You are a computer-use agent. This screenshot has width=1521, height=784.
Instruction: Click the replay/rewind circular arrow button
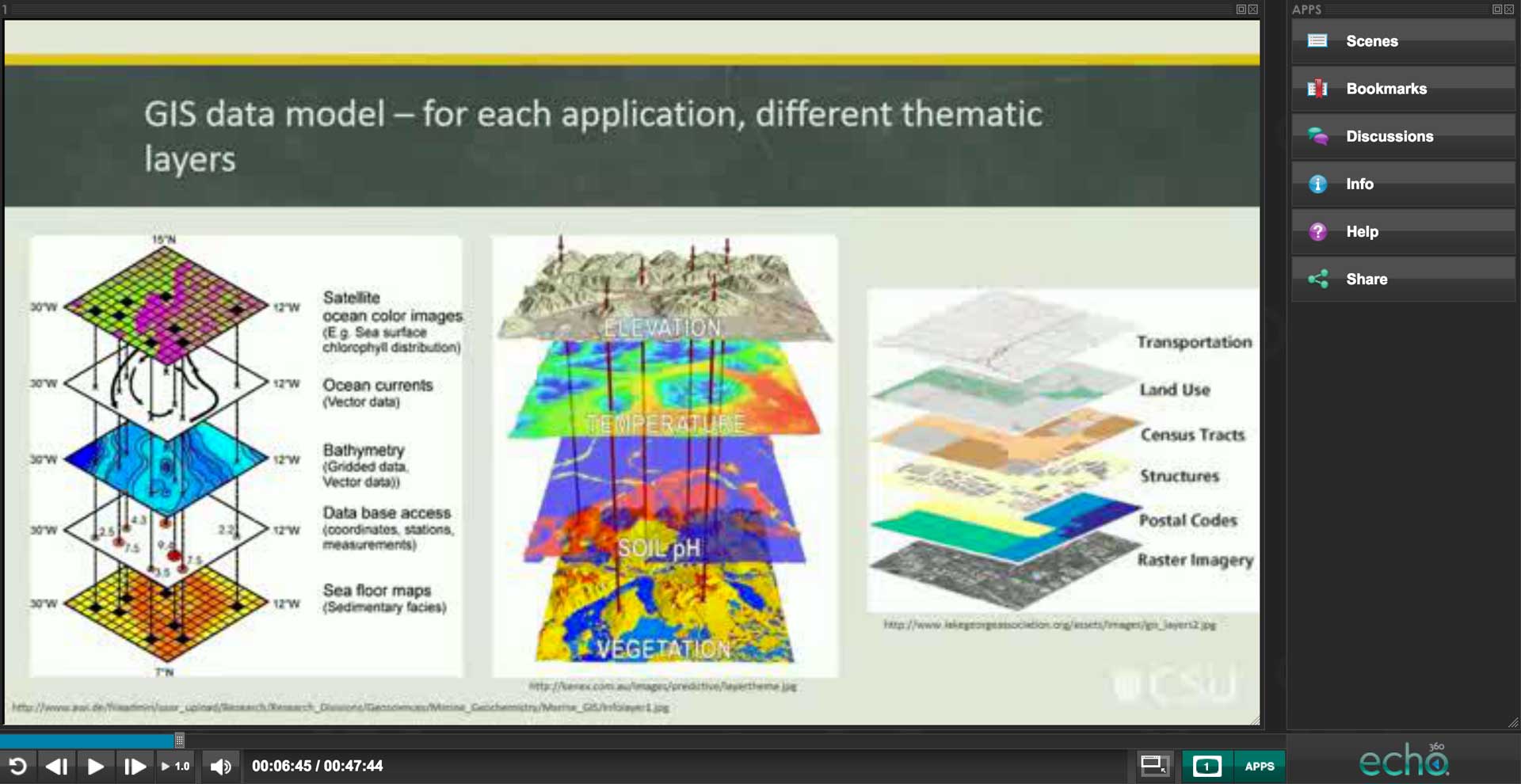17,766
